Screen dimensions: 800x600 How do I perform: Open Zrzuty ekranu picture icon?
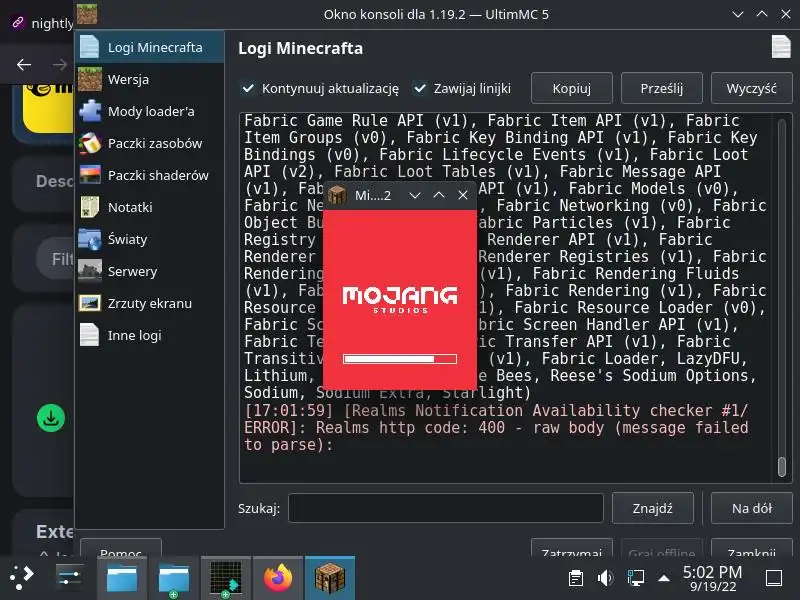pos(90,303)
